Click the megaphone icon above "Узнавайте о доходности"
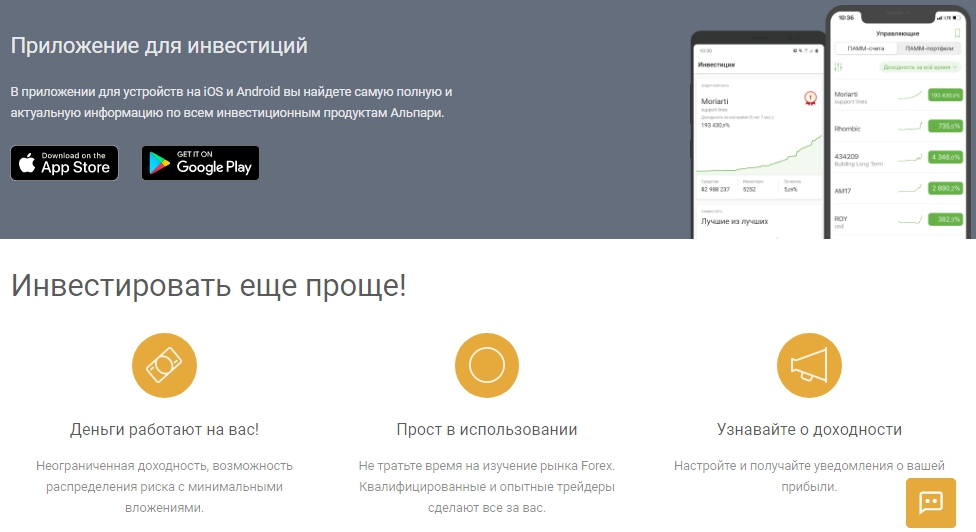This screenshot has height=532, width=976. (809, 365)
